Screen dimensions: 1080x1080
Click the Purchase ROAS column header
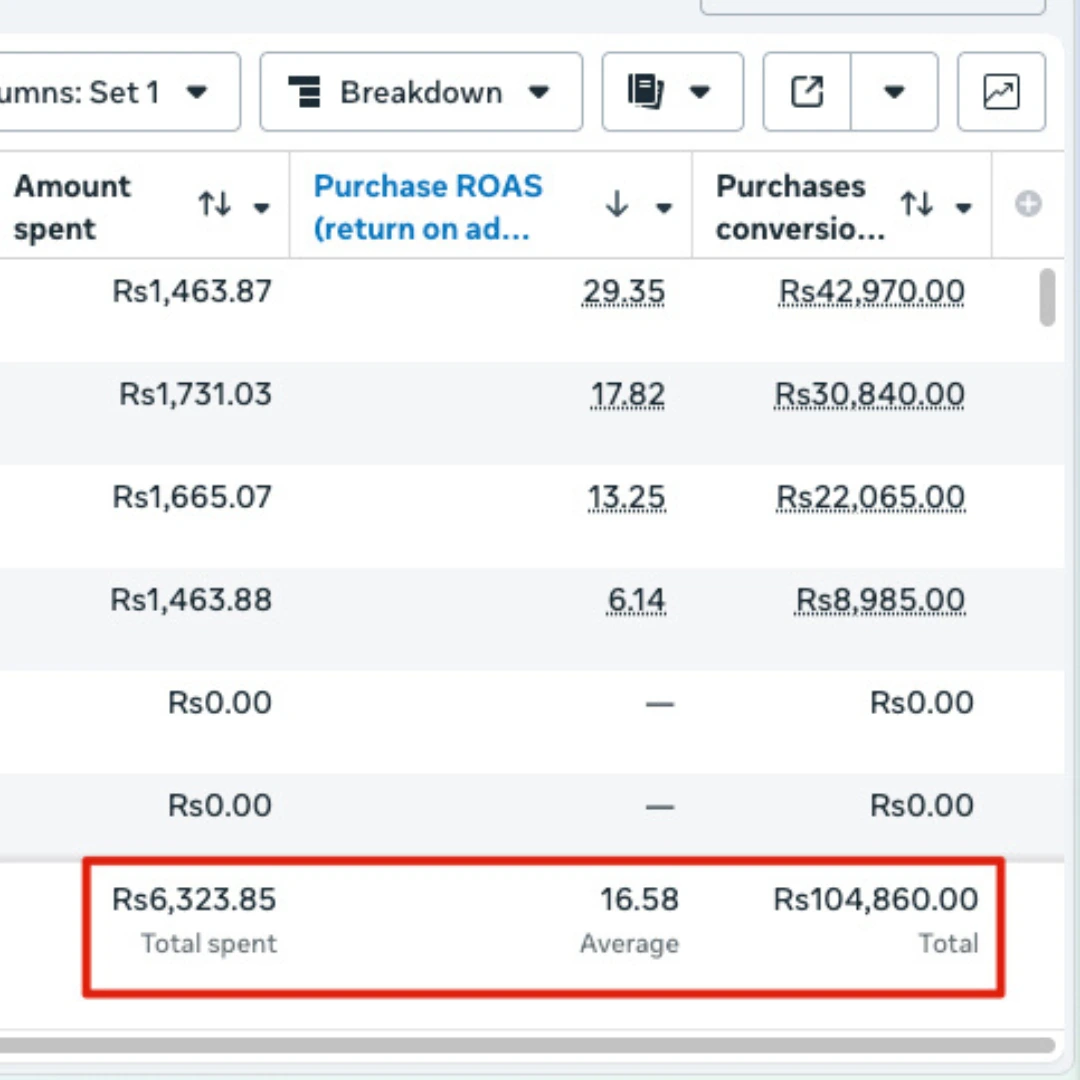[x=428, y=206]
